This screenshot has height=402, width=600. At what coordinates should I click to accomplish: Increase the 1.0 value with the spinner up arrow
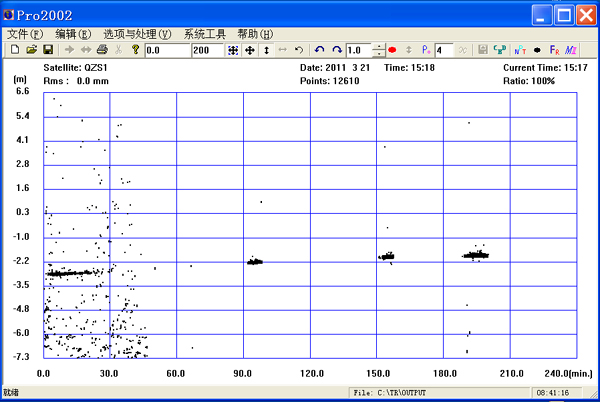[378, 47]
